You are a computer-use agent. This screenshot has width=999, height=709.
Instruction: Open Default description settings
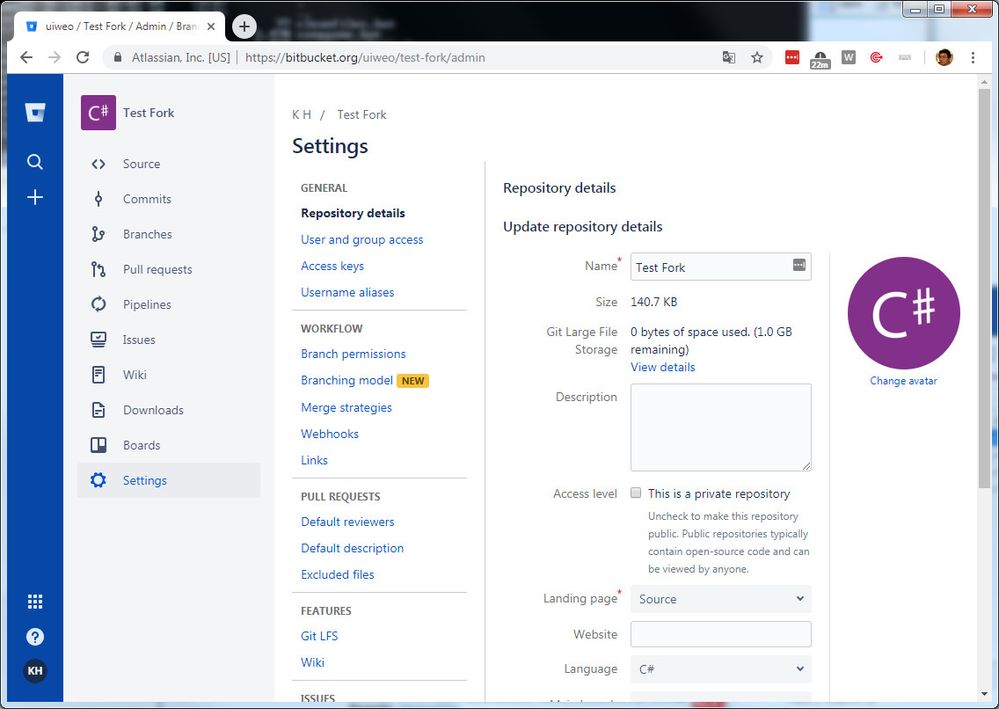(352, 548)
